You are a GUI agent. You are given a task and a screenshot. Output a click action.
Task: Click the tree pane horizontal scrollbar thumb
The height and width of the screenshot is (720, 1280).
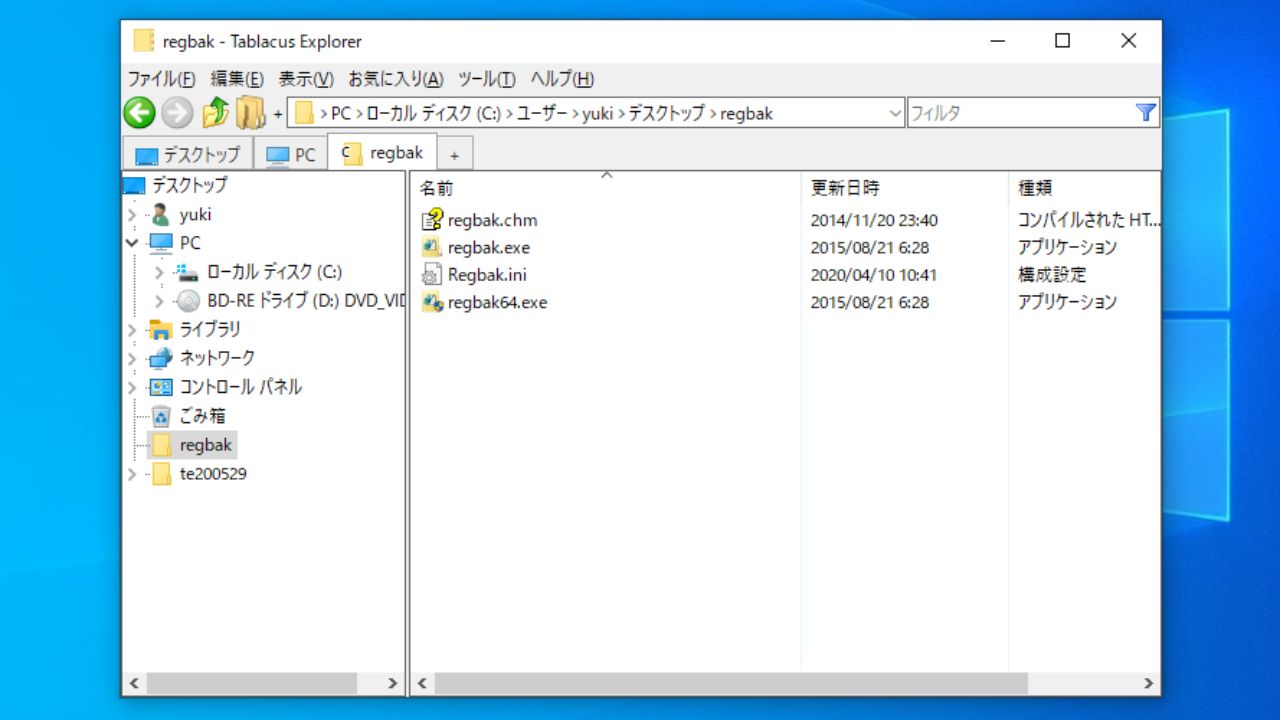click(x=252, y=683)
